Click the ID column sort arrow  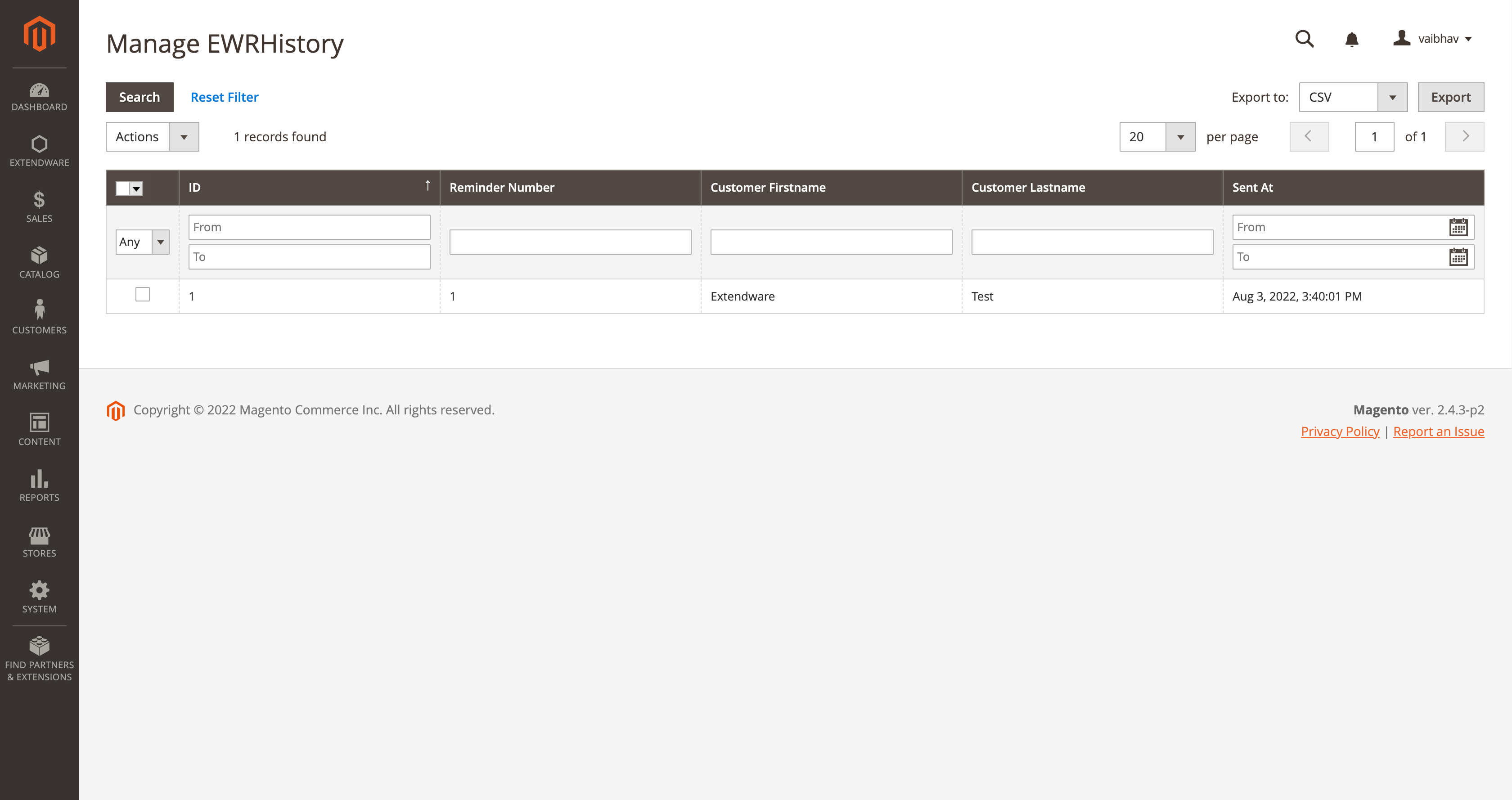pos(428,187)
